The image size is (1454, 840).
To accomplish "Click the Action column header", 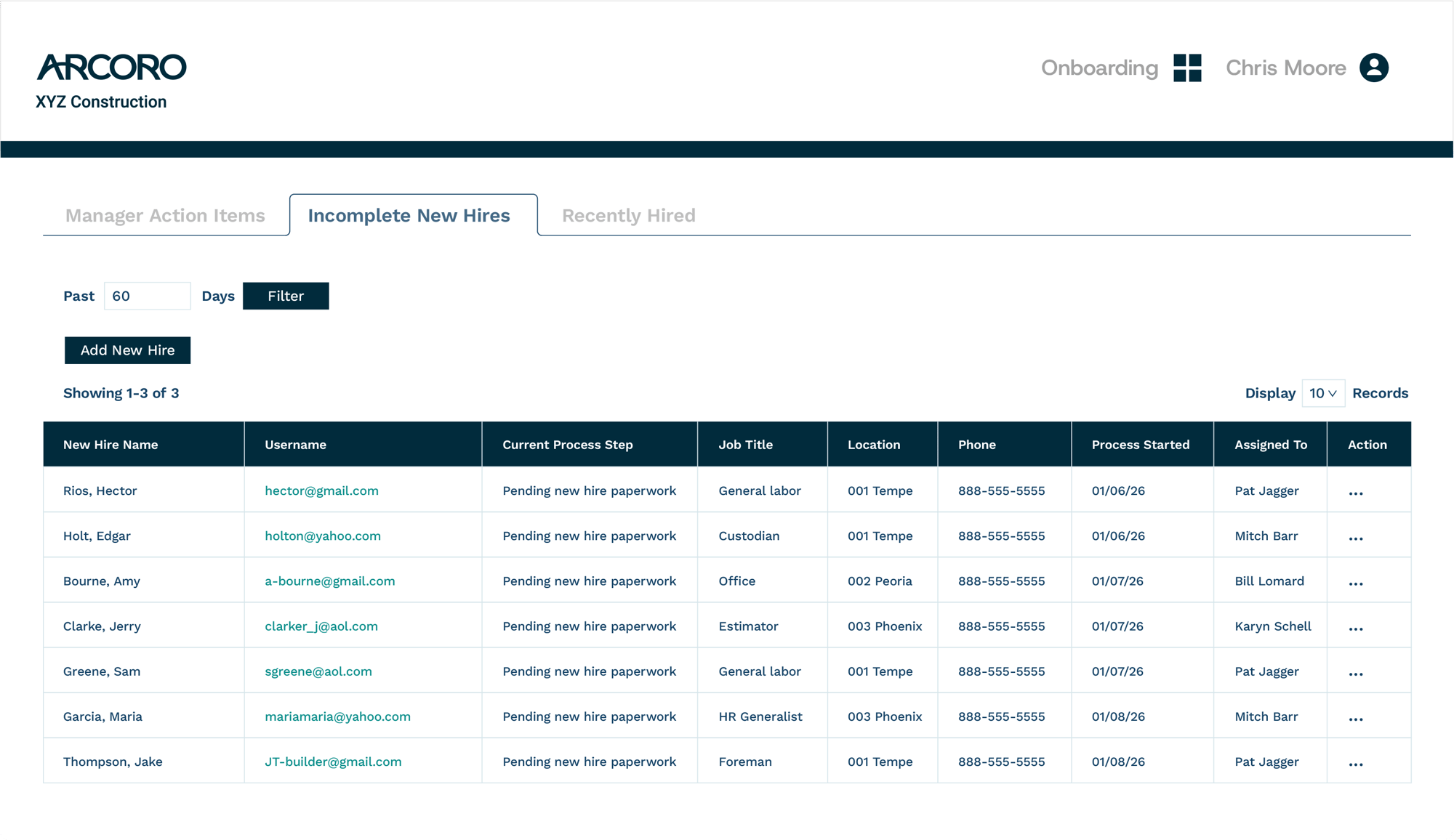I will (1367, 444).
